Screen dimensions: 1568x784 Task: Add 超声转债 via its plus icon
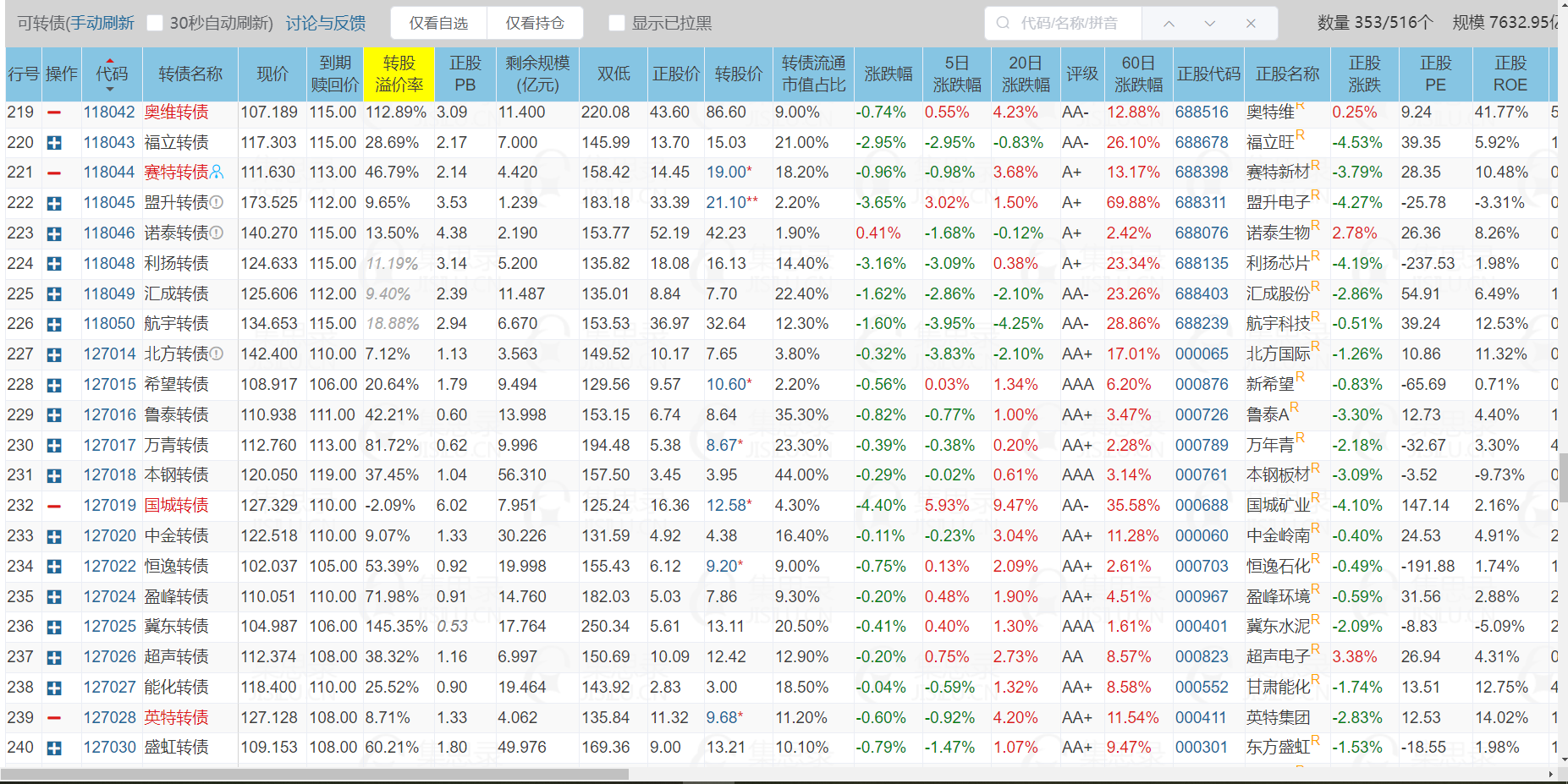[x=54, y=657]
